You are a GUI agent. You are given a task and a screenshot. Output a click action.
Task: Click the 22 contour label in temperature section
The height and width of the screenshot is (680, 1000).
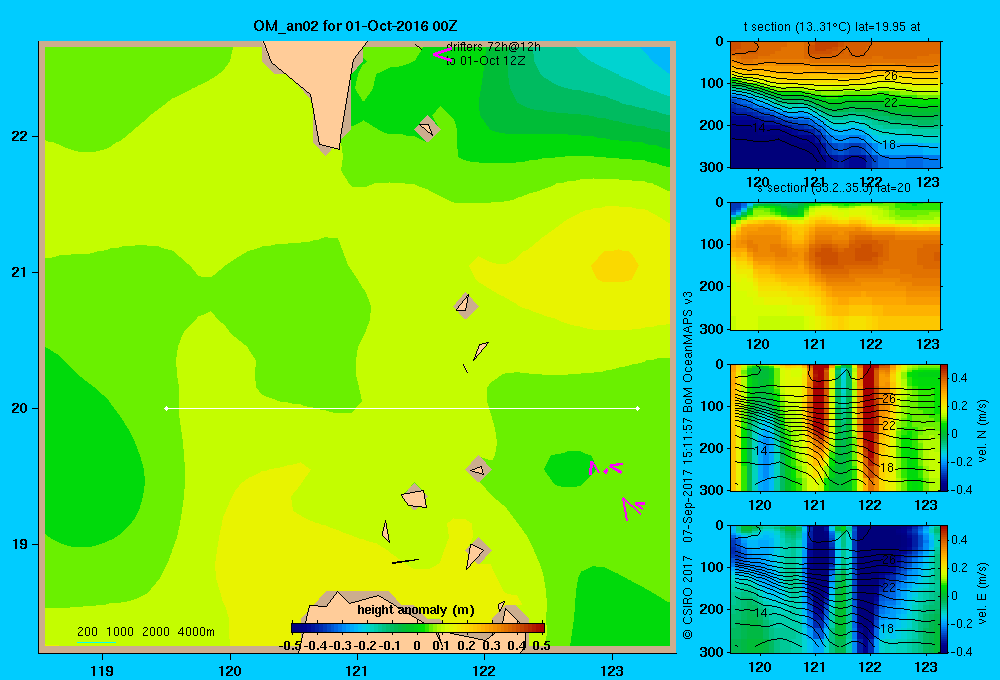point(890,102)
